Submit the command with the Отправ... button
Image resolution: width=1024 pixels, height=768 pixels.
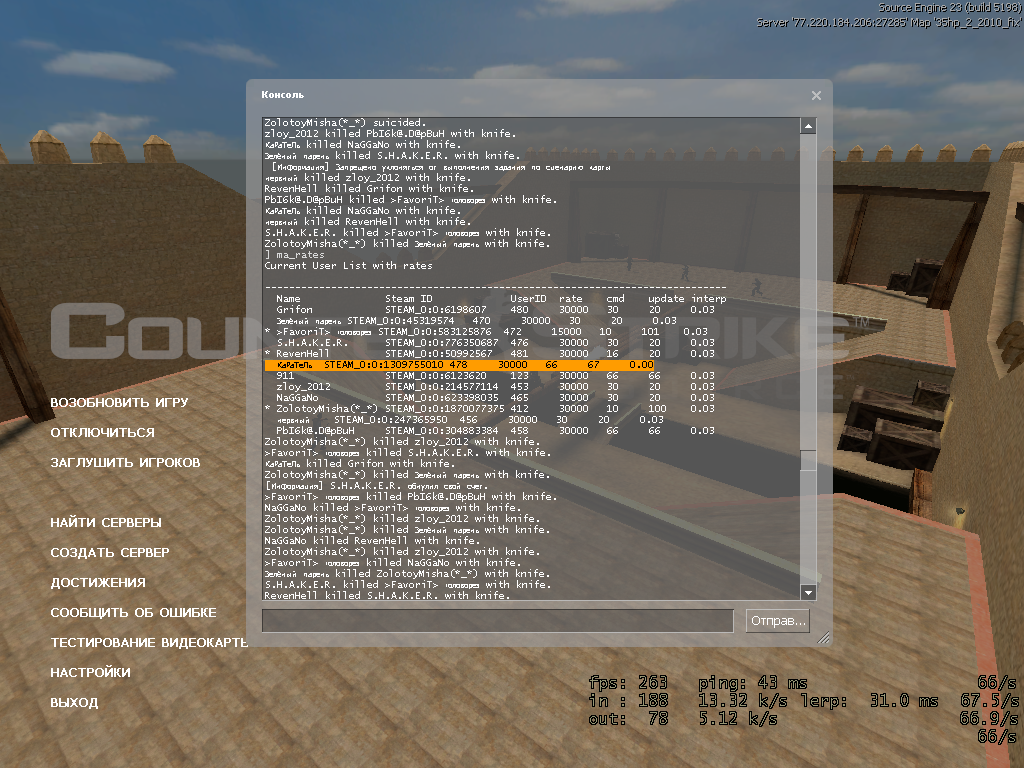778,620
